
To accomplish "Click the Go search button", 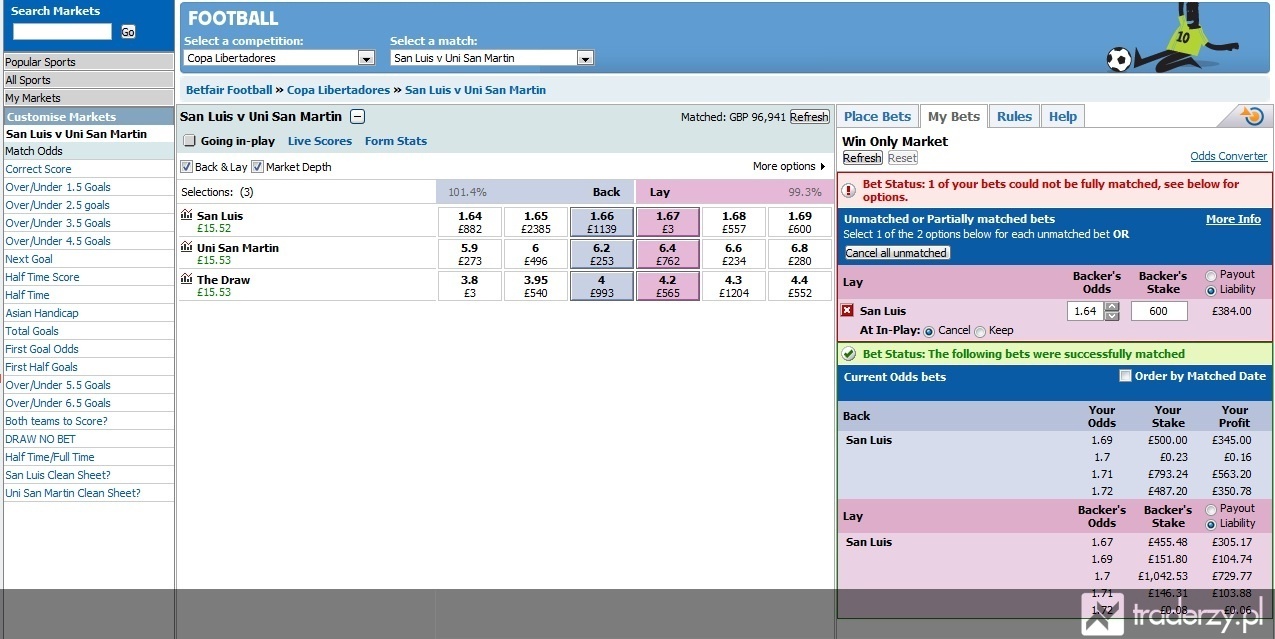I will 128,32.
